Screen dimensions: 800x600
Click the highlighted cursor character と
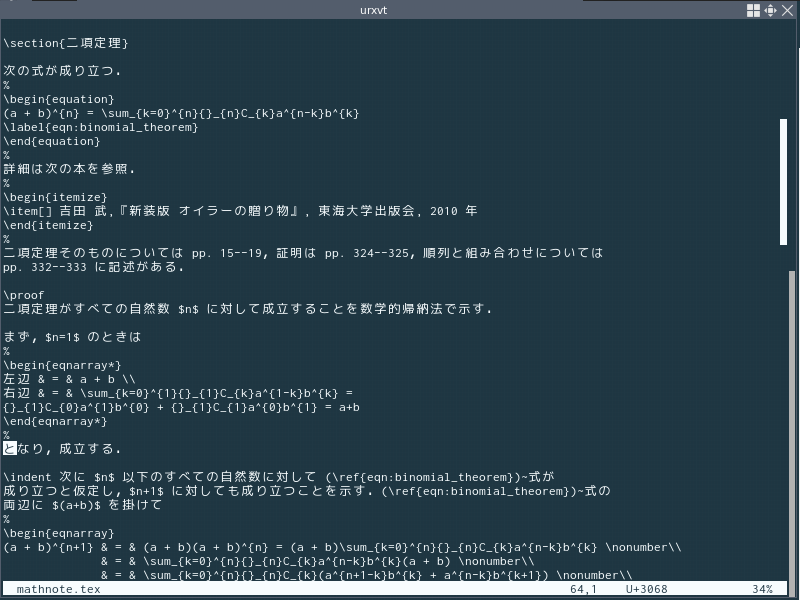tap(10, 449)
